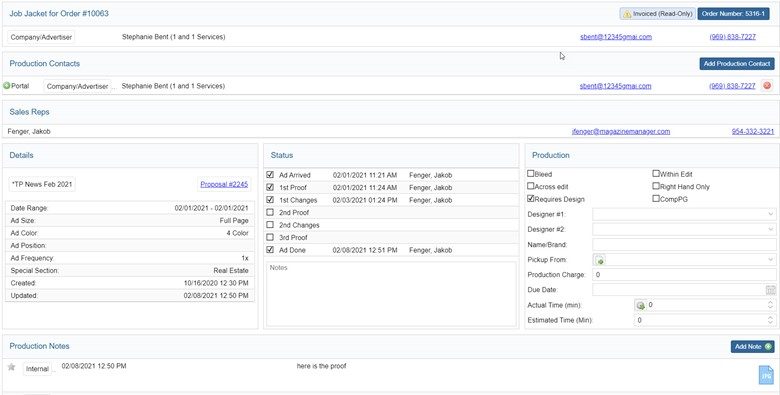The width and height of the screenshot is (780, 395).
Task: Click the note text 'here is the proof'
Action: pos(321,366)
